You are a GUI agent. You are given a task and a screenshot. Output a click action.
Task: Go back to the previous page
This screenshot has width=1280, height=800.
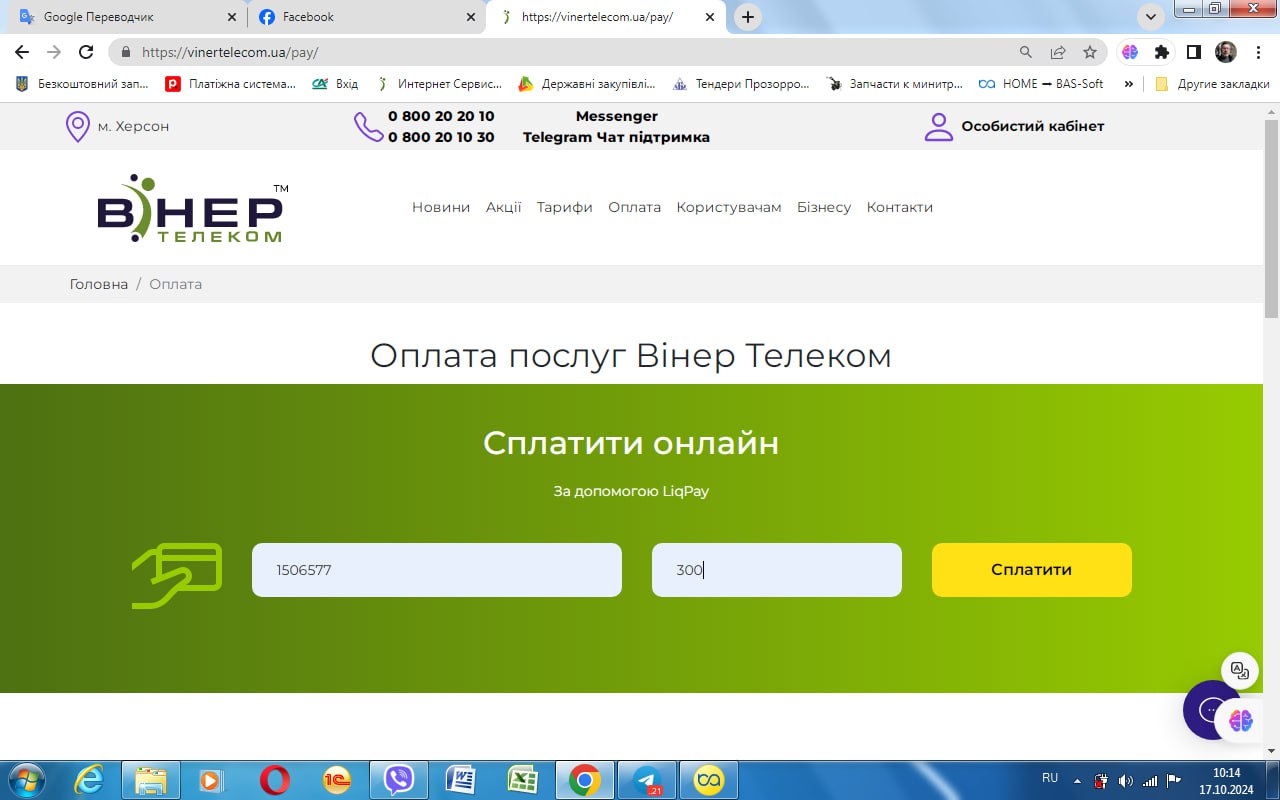[22, 52]
